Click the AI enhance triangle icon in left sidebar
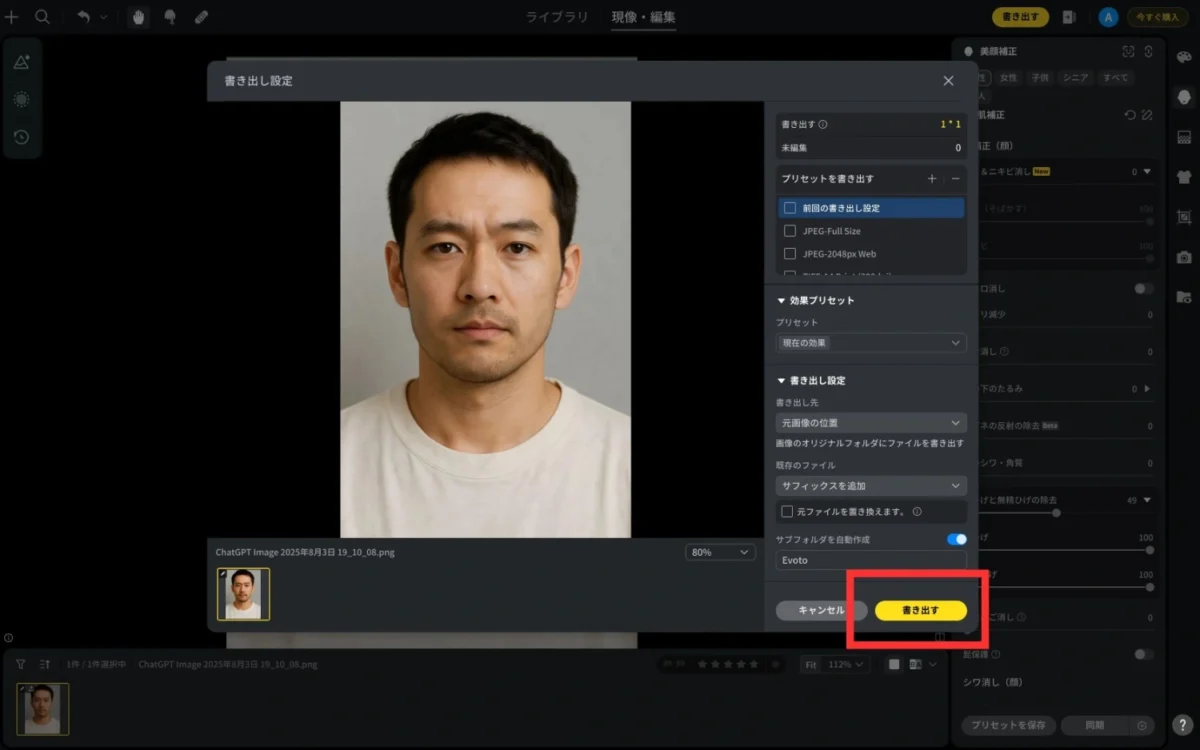 pyautogui.click(x=21, y=62)
